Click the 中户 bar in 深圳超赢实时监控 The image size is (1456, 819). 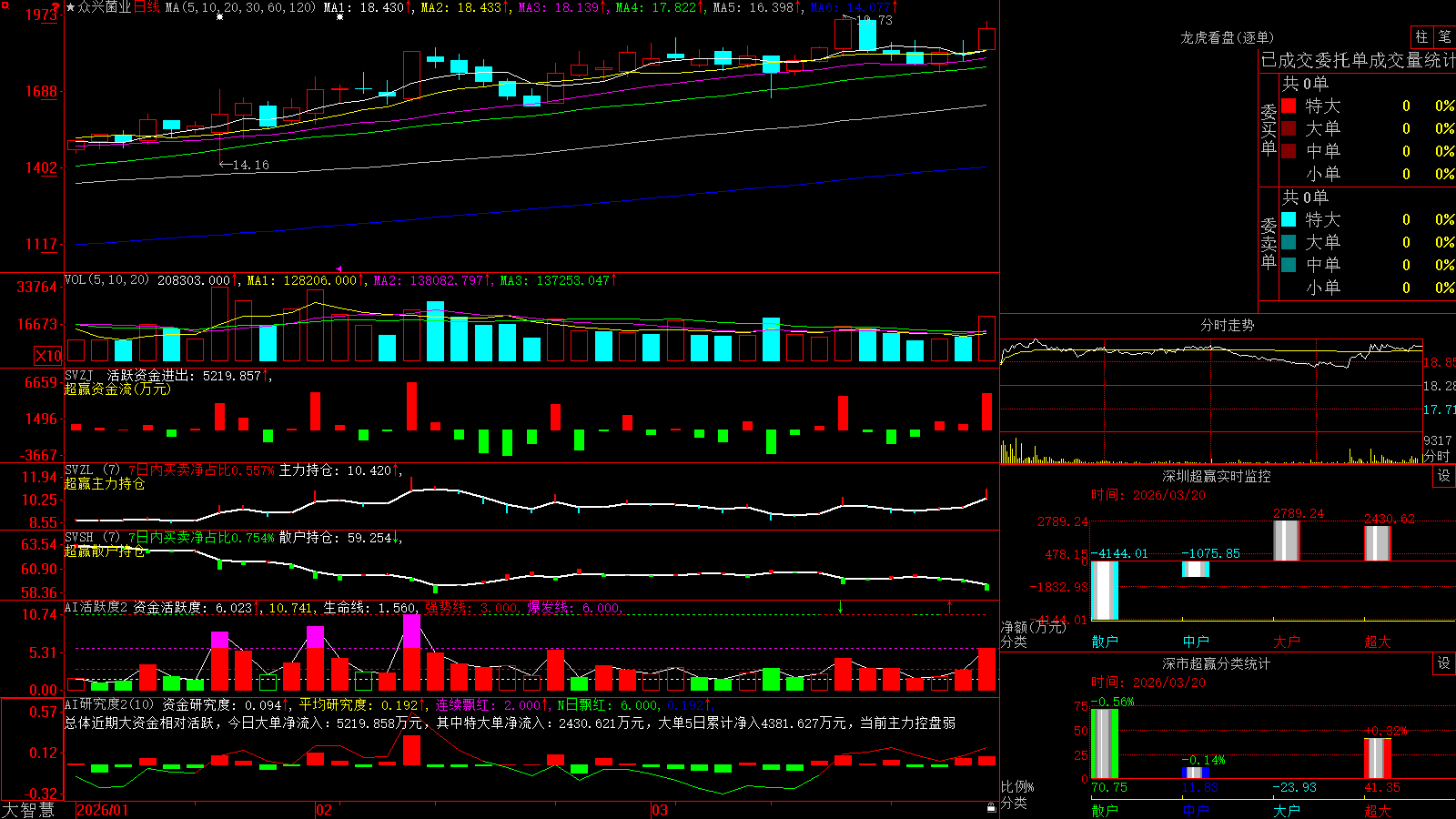(1196, 569)
